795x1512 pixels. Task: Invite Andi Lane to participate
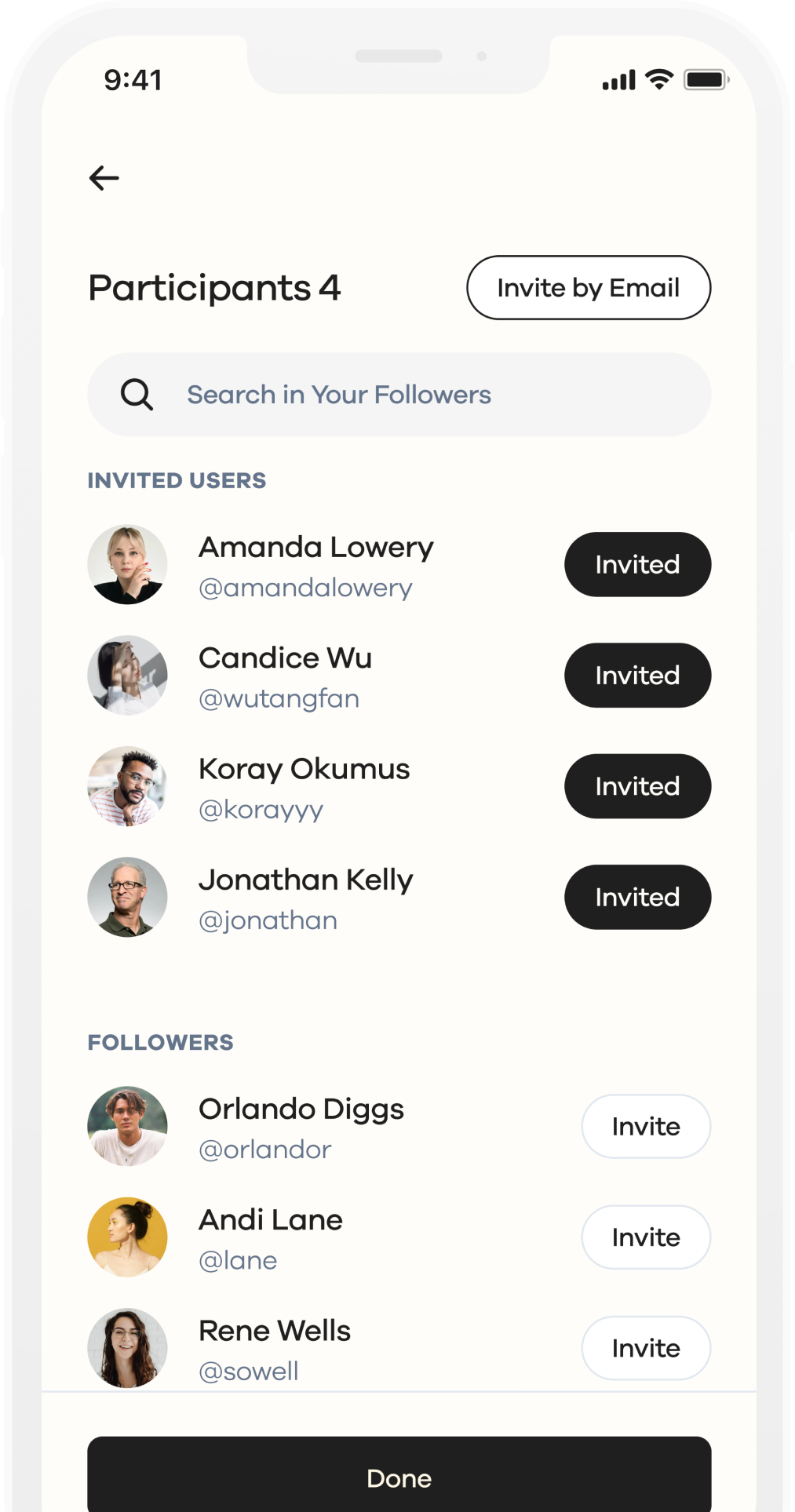[646, 1237]
